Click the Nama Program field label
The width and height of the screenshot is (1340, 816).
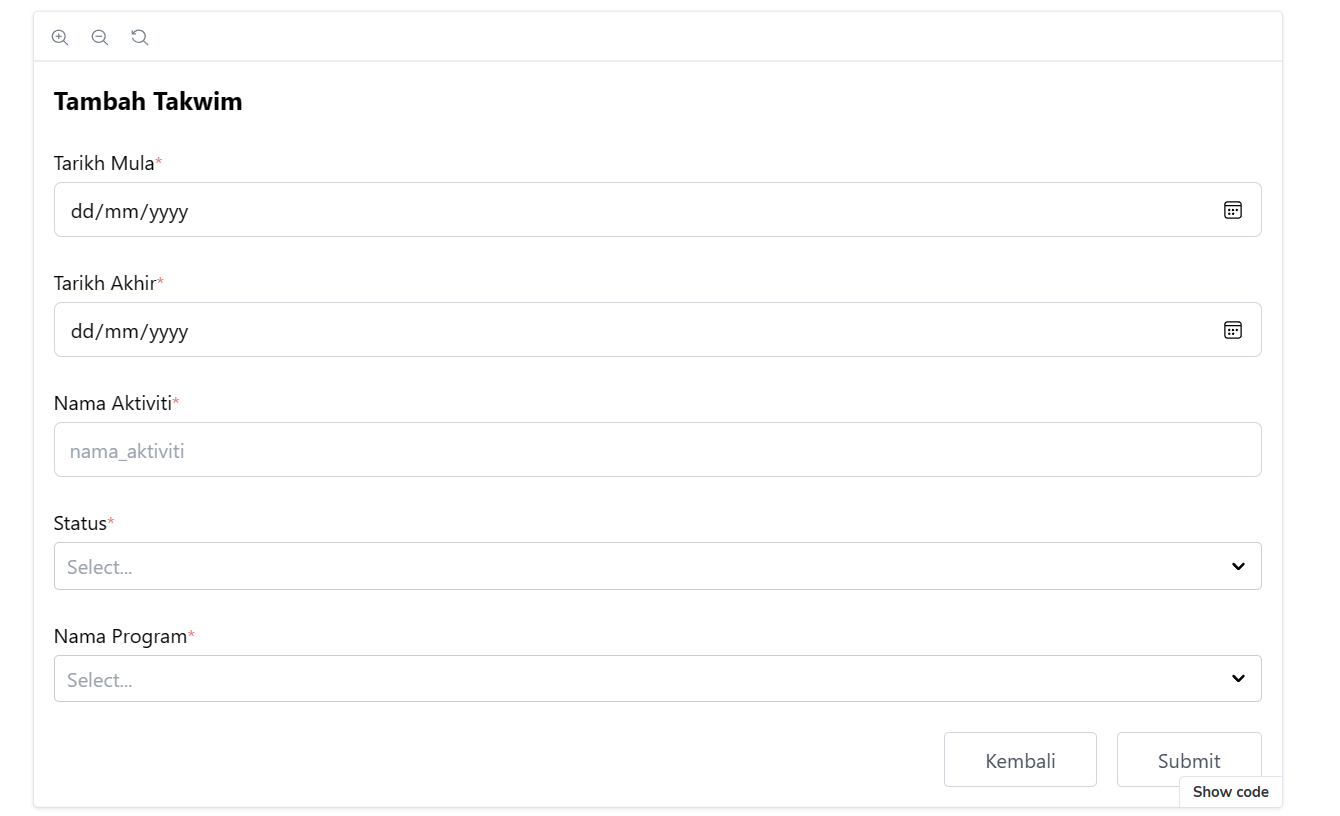pos(120,637)
